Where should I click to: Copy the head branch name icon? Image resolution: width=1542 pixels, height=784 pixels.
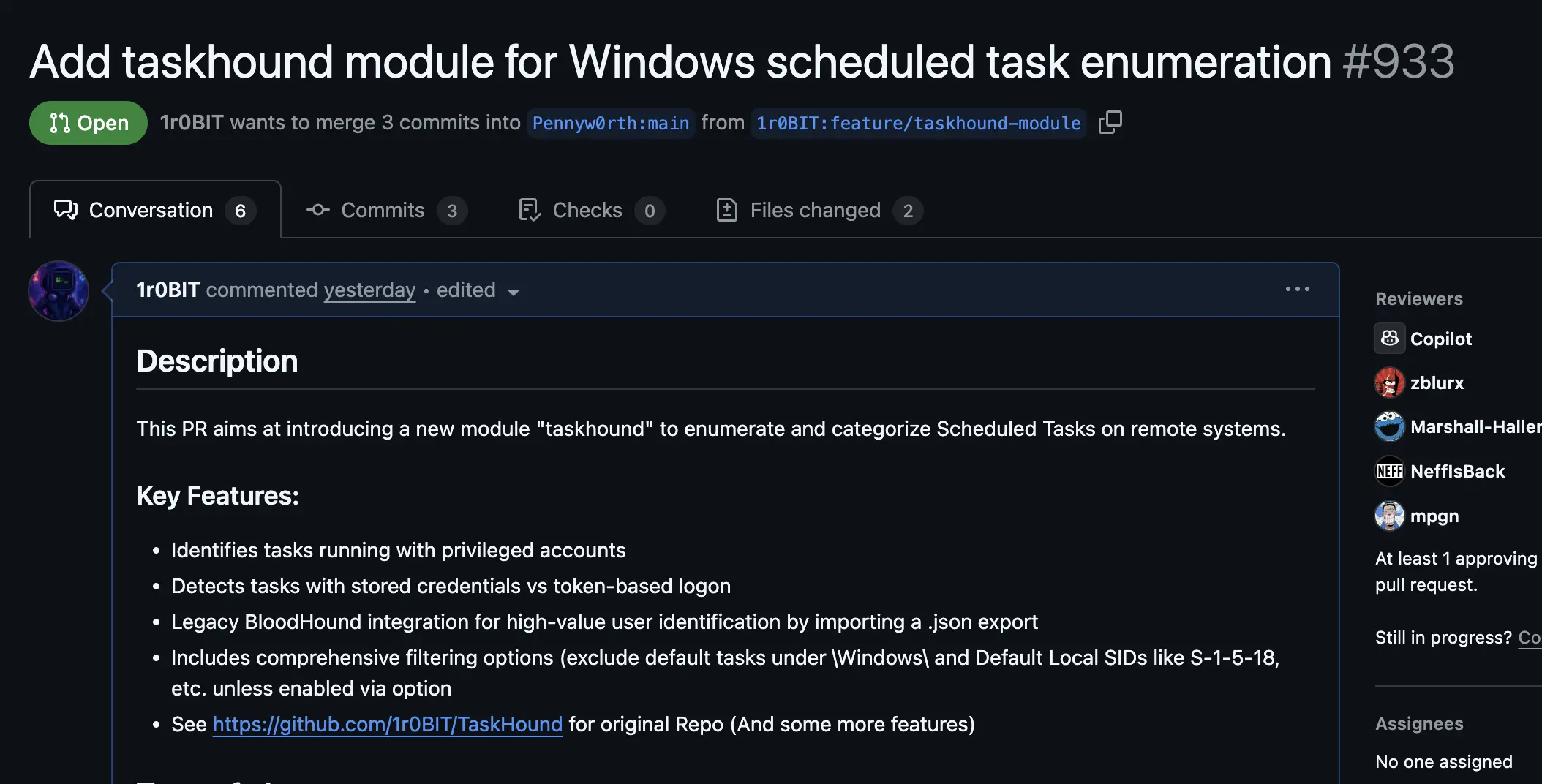(1110, 122)
